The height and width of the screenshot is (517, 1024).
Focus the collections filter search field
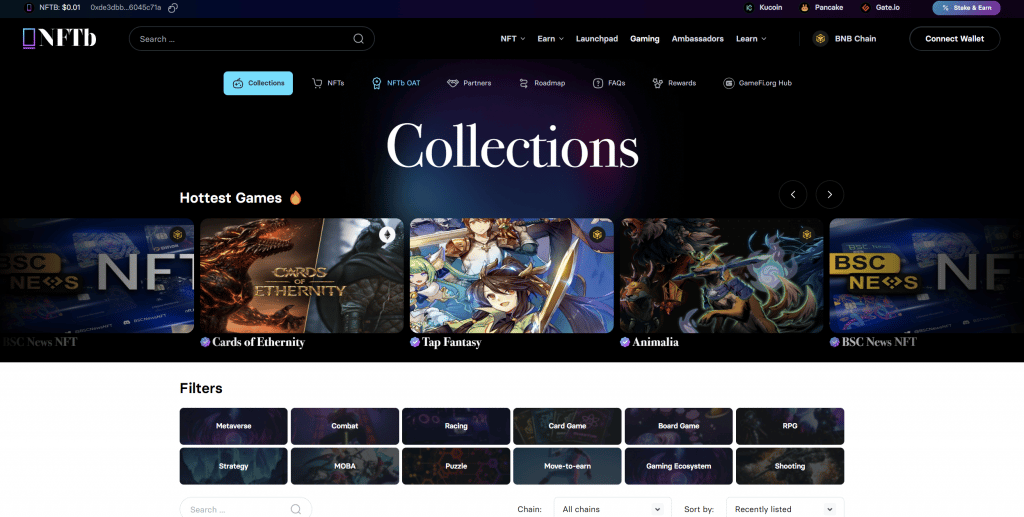pyautogui.click(x=246, y=509)
